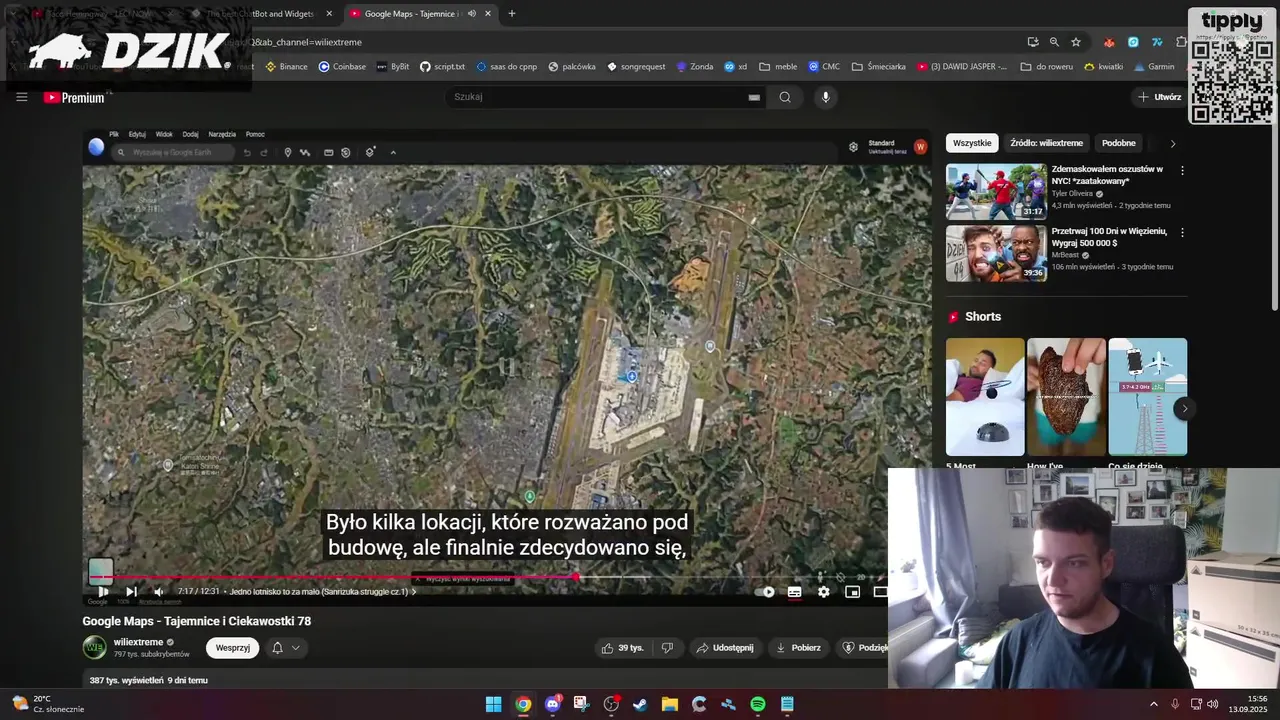Select the Wszystkie filter chip
Image resolution: width=1280 pixels, height=720 pixels.
(x=972, y=143)
